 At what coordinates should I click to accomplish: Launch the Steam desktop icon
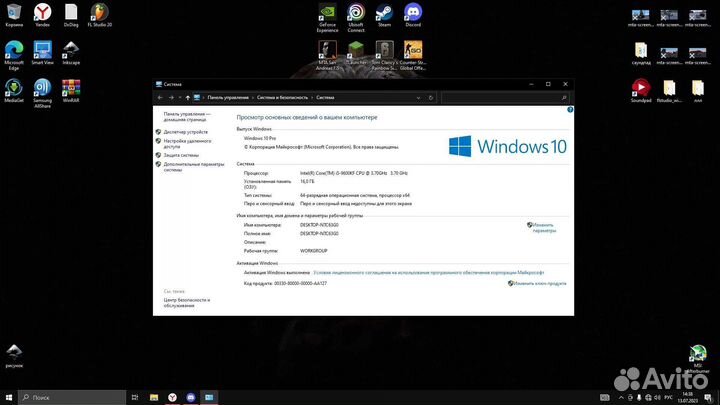click(x=384, y=14)
